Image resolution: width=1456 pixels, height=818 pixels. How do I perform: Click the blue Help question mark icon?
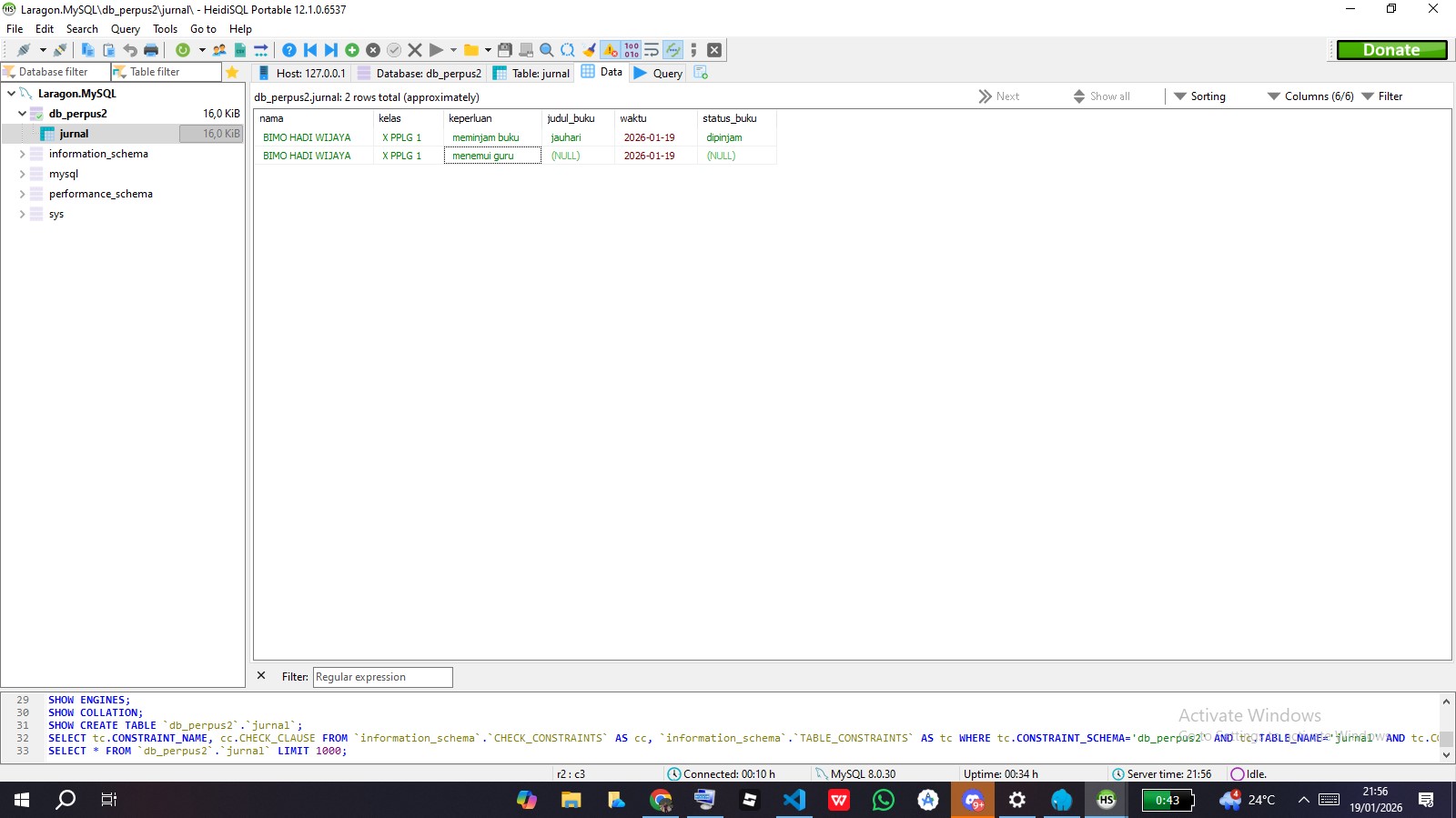(x=289, y=50)
